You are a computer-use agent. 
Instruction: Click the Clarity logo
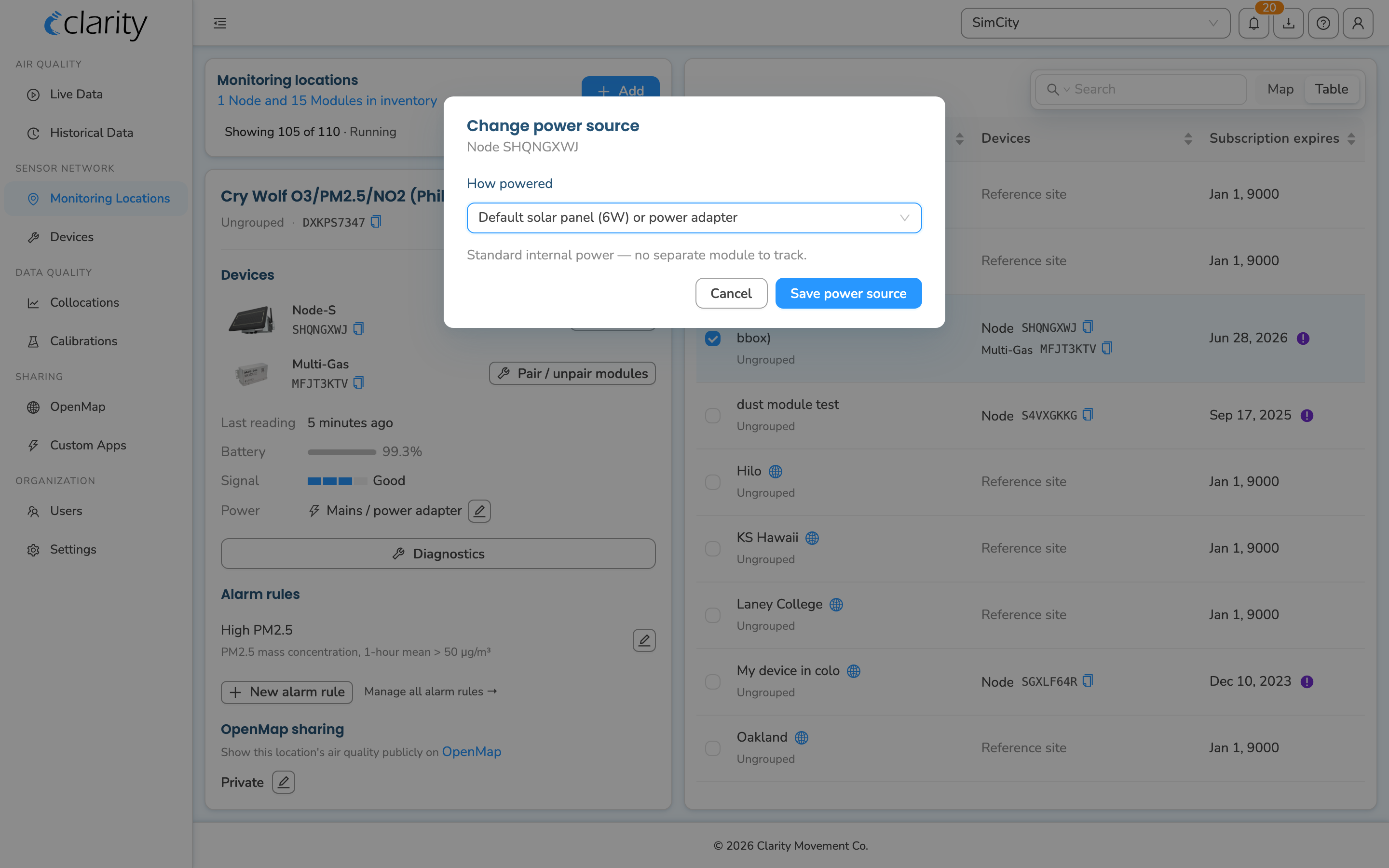coord(96,24)
